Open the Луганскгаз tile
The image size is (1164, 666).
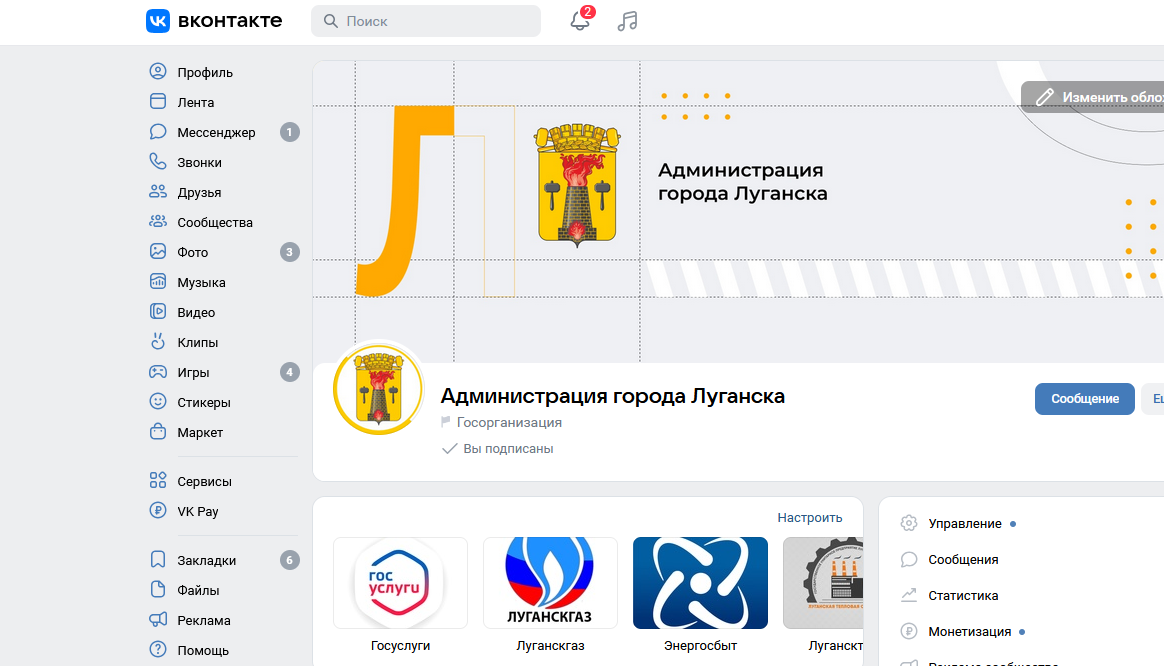tap(550, 595)
